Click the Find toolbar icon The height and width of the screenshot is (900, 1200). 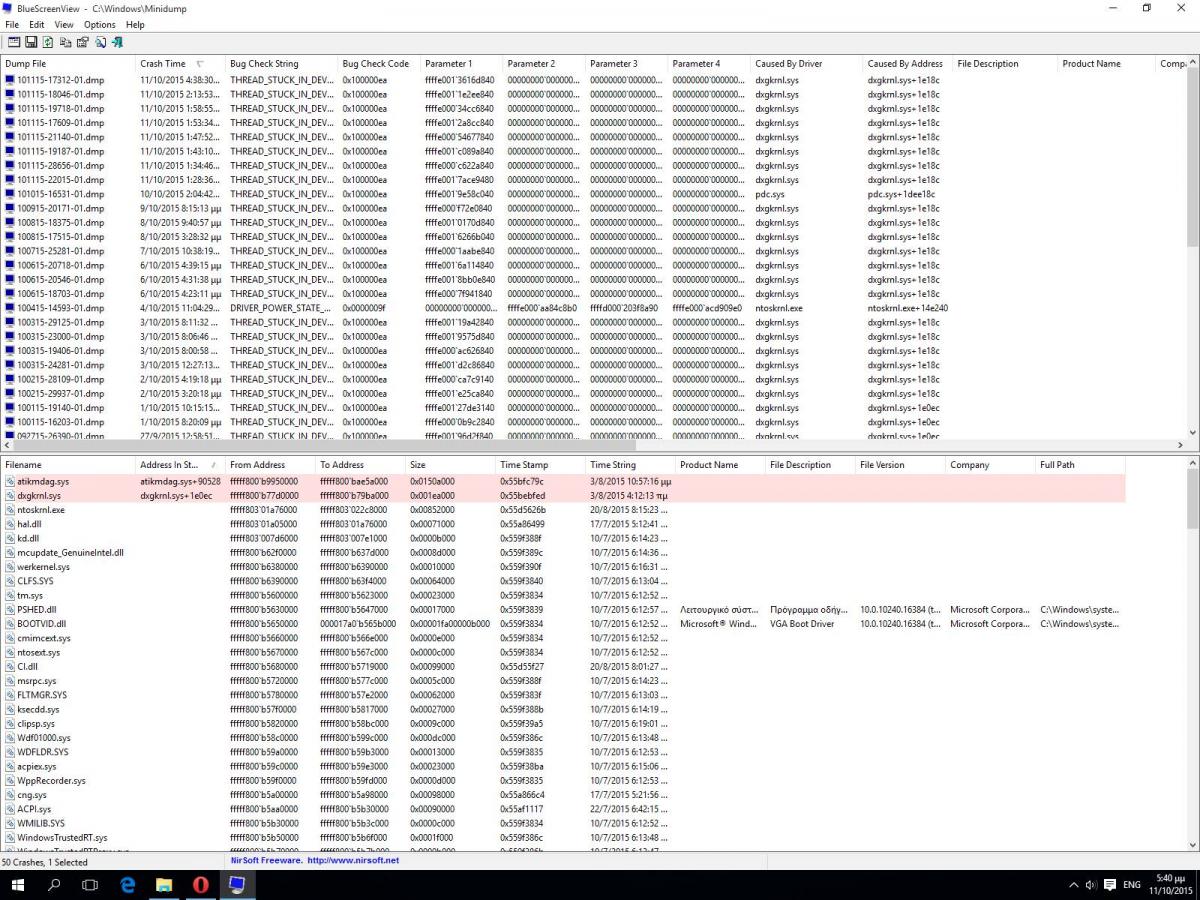point(100,42)
